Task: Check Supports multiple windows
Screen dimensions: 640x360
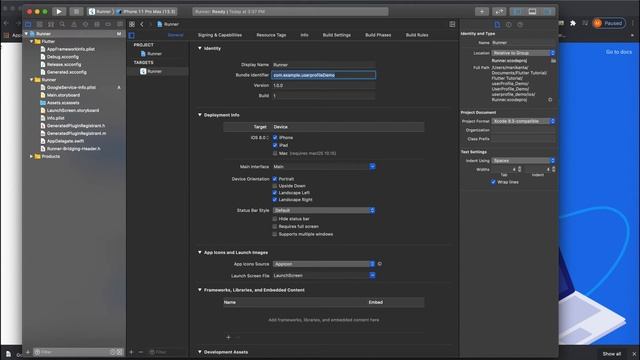Action: [275, 234]
